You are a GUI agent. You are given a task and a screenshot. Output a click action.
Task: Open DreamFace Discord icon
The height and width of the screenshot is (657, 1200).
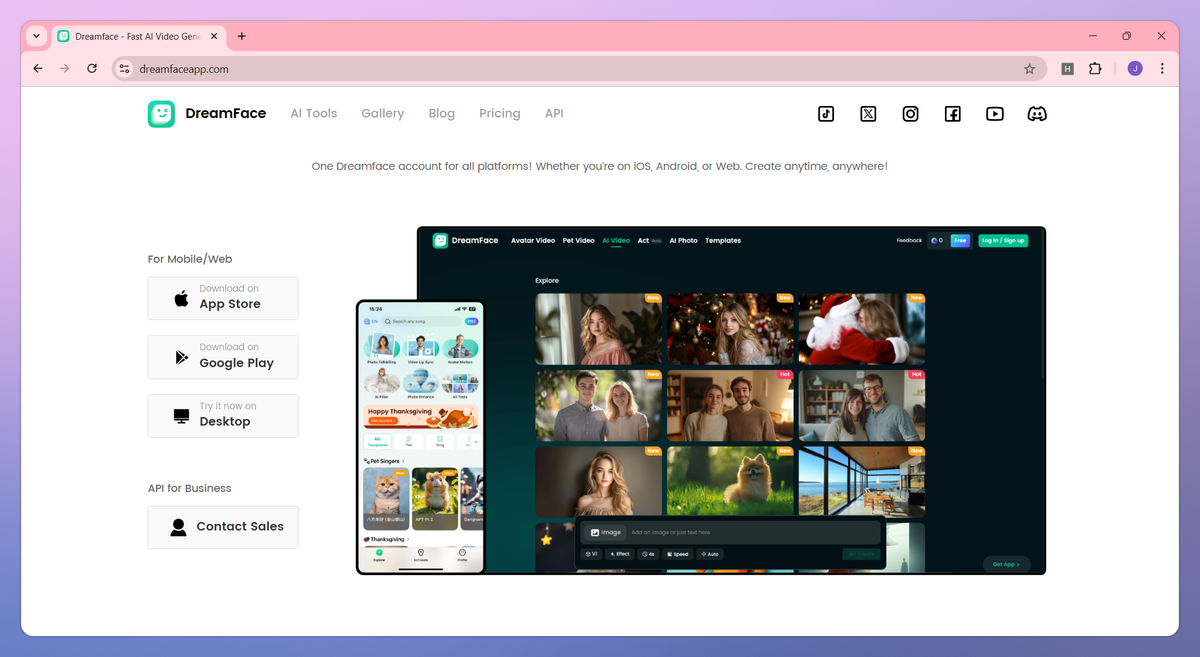pyautogui.click(x=1037, y=114)
